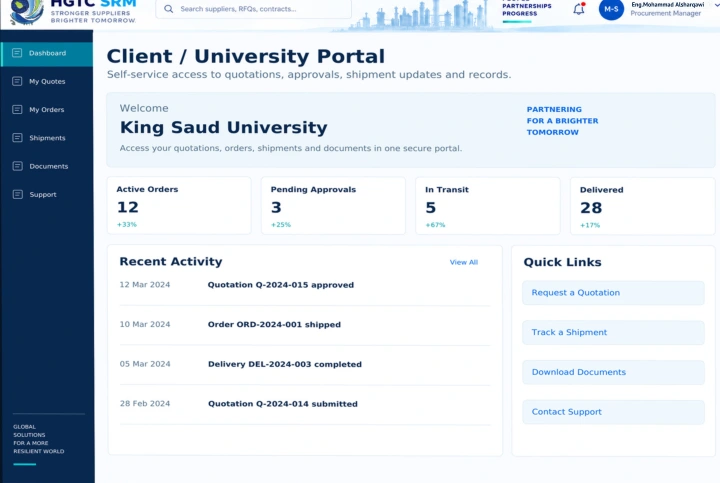The height and width of the screenshot is (483, 720).
Task: Open Shipments page
Action: pos(47,138)
